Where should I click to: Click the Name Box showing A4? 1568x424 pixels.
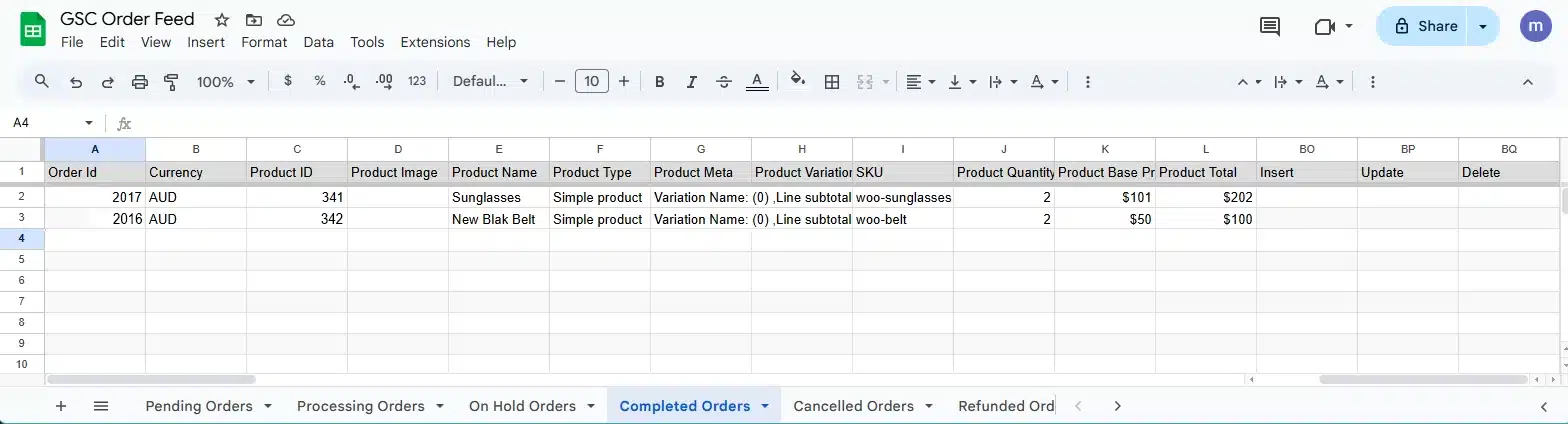pos(50,123)
